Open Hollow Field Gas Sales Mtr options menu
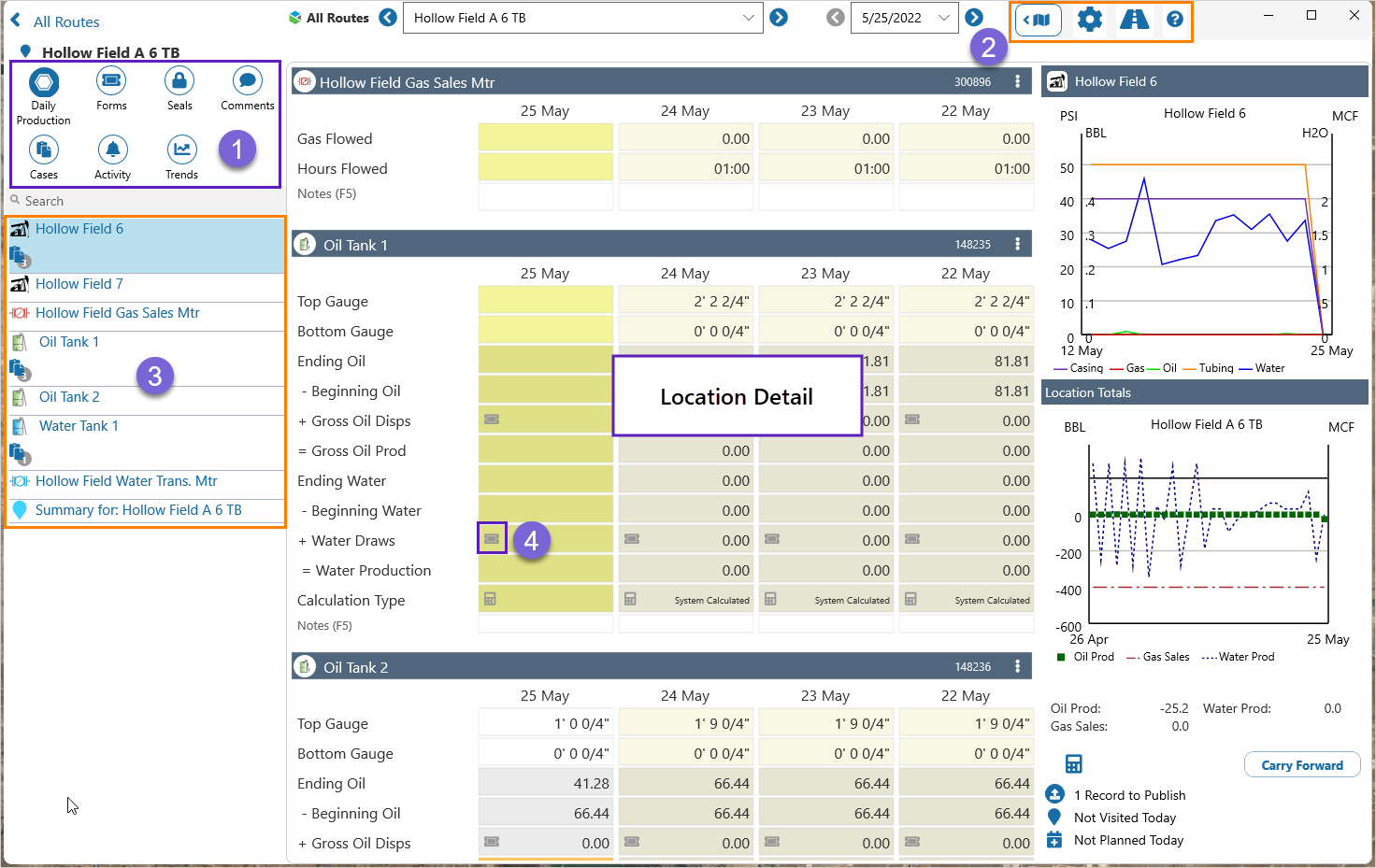The height and width of the screenshot is (868, 1376). pos(1018,81)
